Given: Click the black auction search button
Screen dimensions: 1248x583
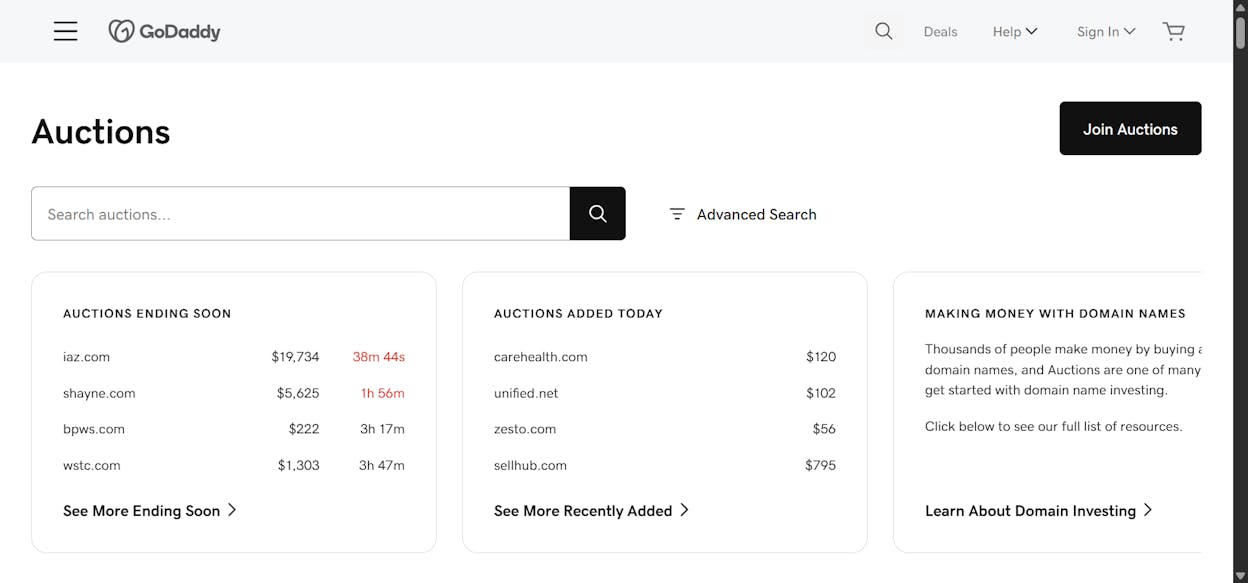Looking at the screenshot, I should pyautogui.click(x=598, y=213).
